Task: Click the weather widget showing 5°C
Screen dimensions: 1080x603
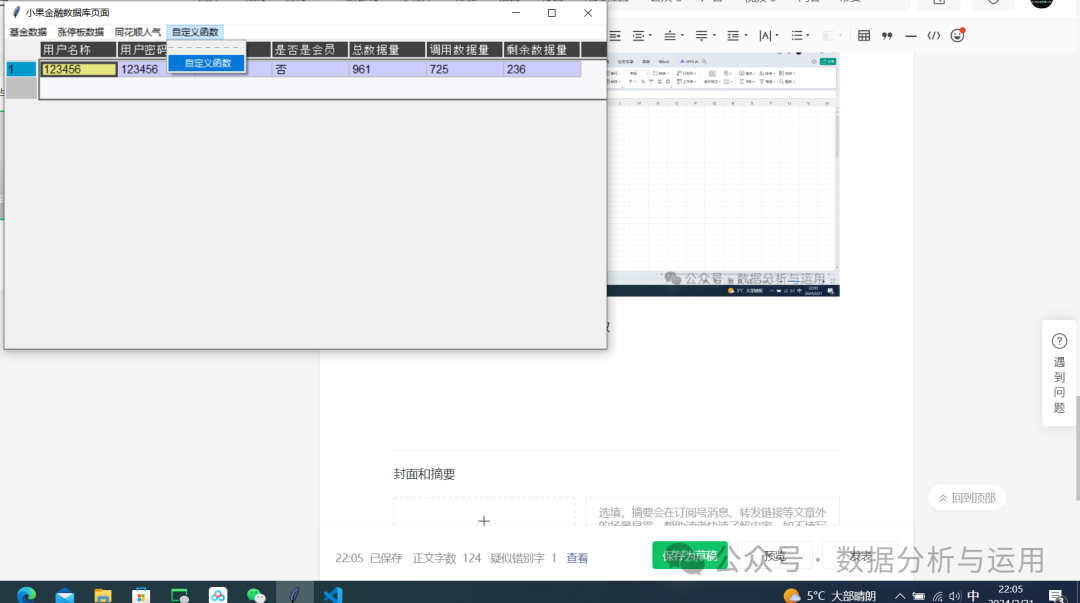Action: coord(830,595)
